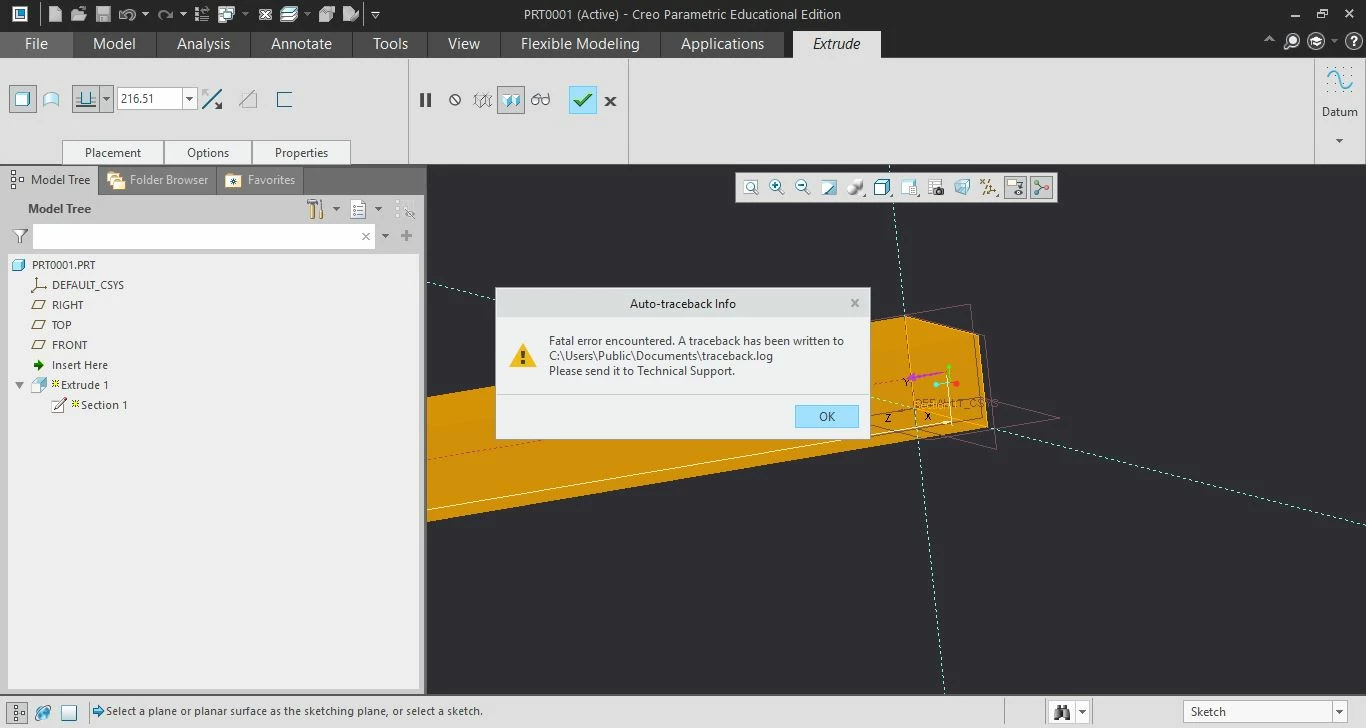Close the Auto-traceback Info dialog

coord(855,303)
